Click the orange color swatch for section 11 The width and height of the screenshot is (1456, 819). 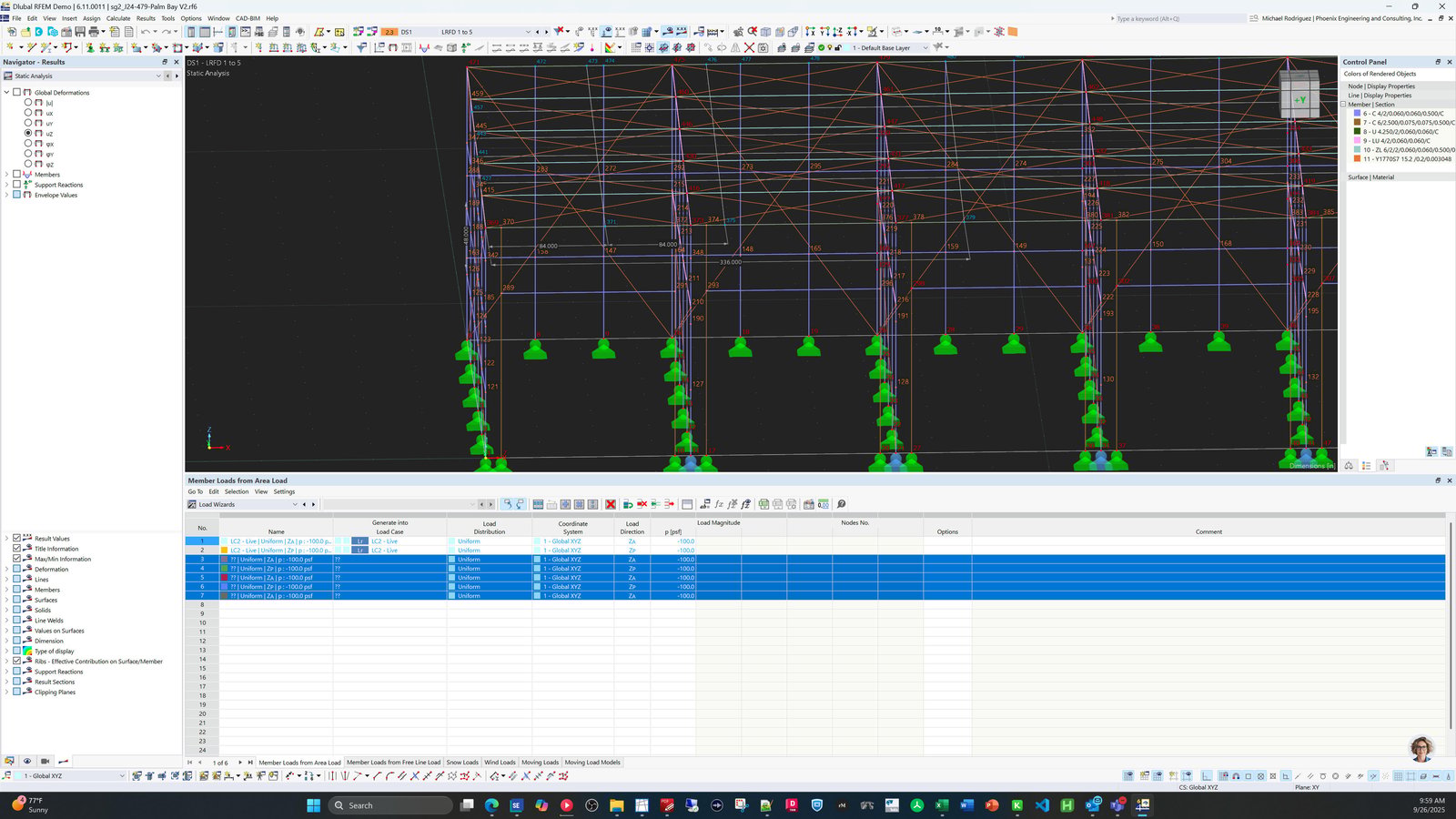coord(1357,158)
